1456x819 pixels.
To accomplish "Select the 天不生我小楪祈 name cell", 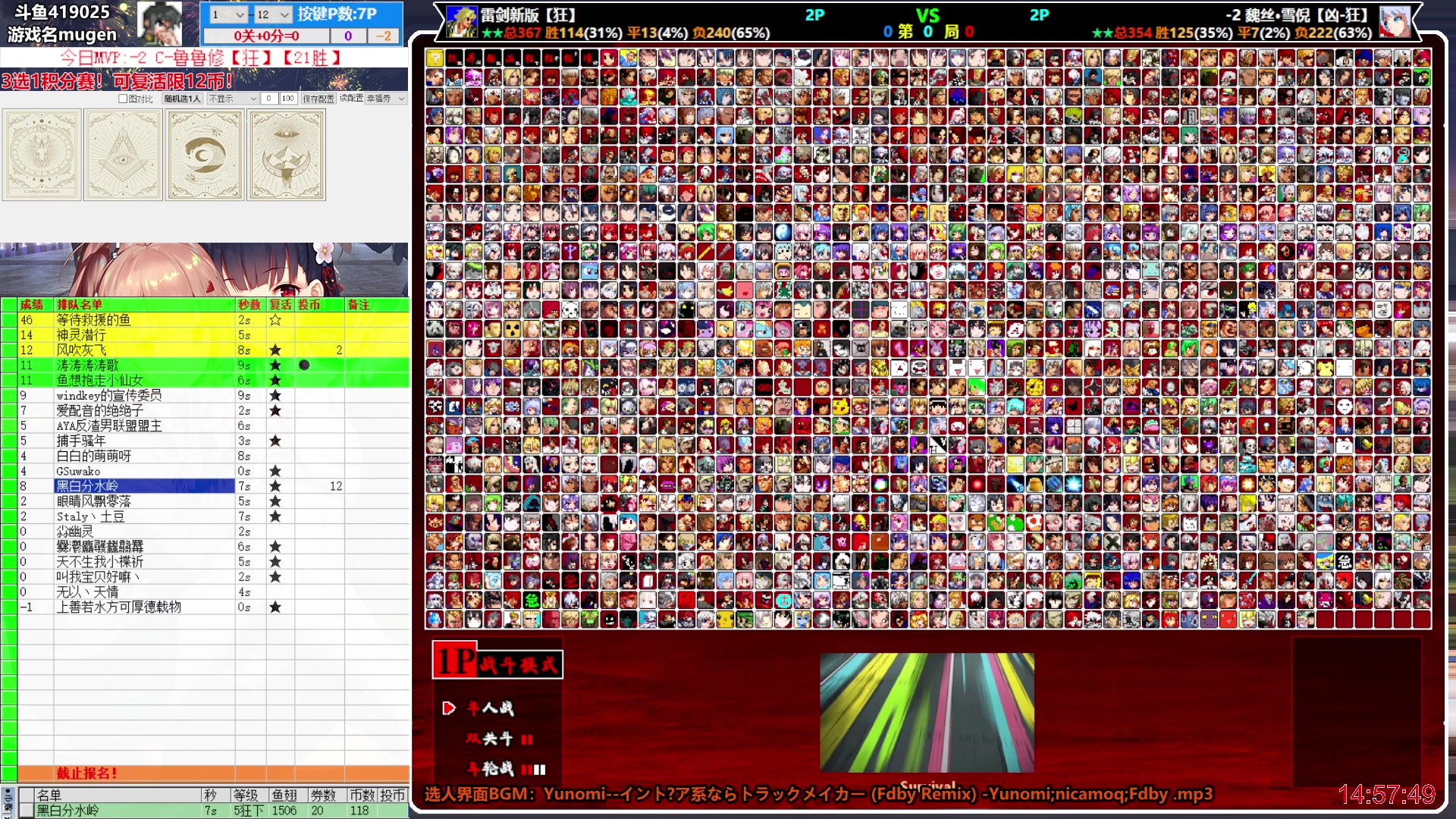I will pos(145,562).
